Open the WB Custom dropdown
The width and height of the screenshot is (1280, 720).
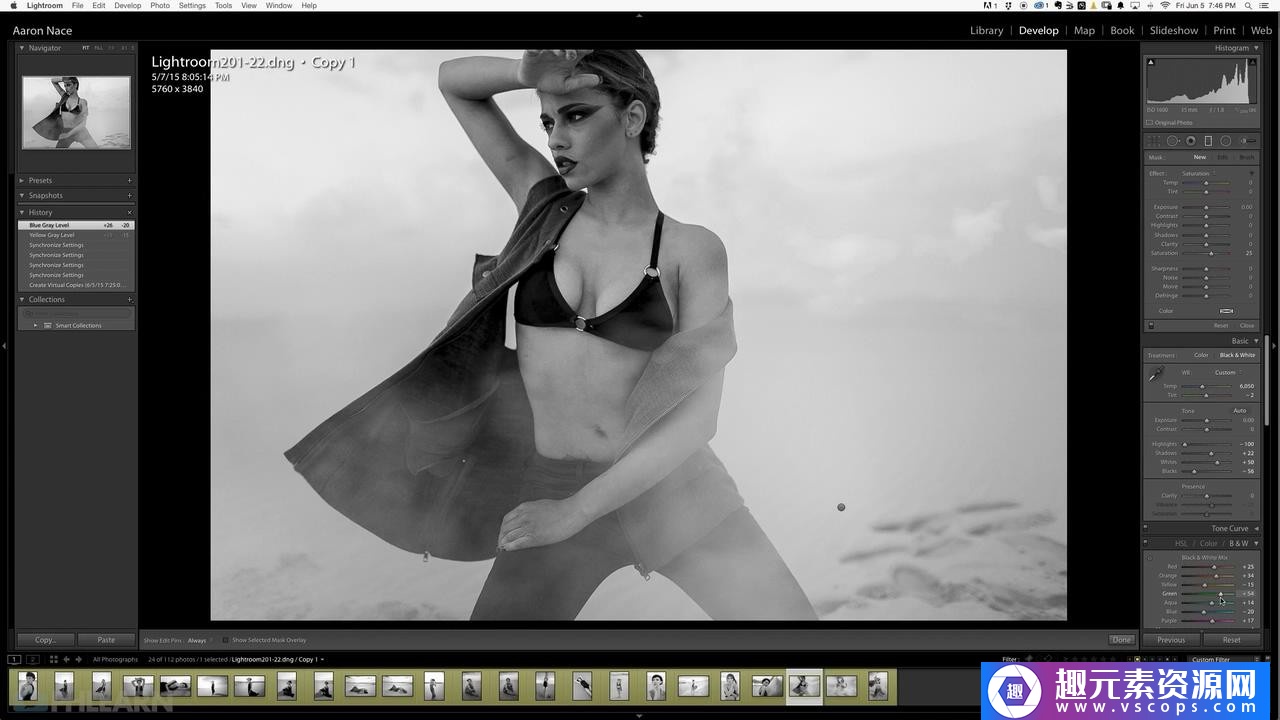point(1227,373)
